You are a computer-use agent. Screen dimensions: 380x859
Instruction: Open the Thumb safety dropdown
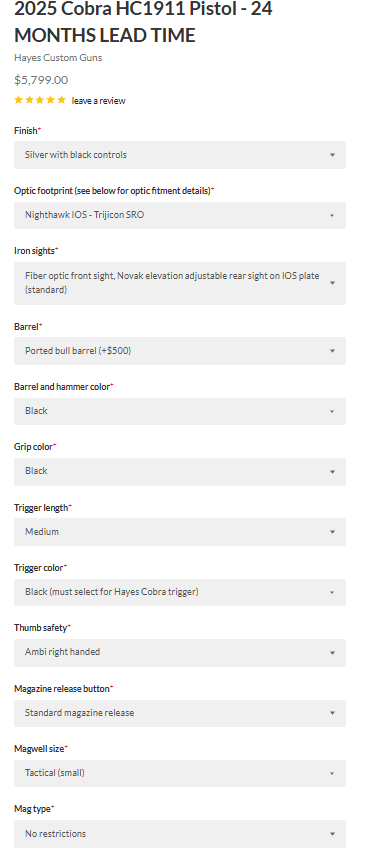[x=180, y=652]
